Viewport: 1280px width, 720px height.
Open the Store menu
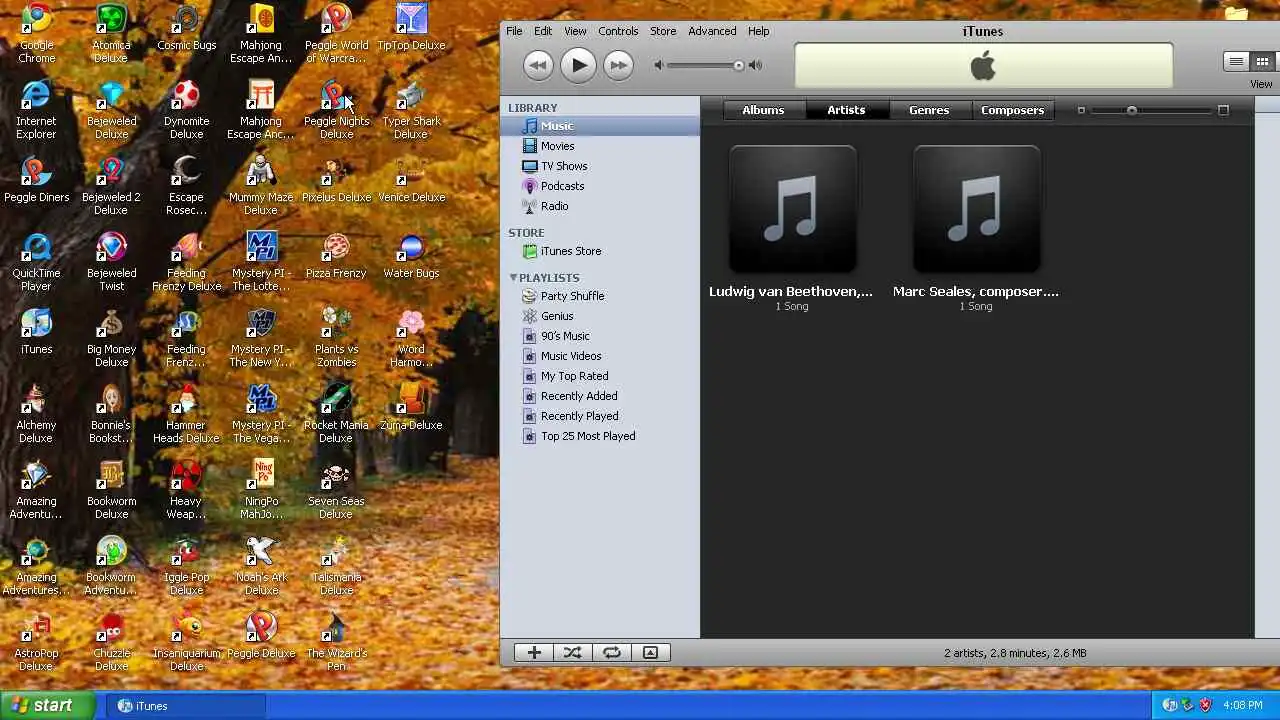click(663, 31)
